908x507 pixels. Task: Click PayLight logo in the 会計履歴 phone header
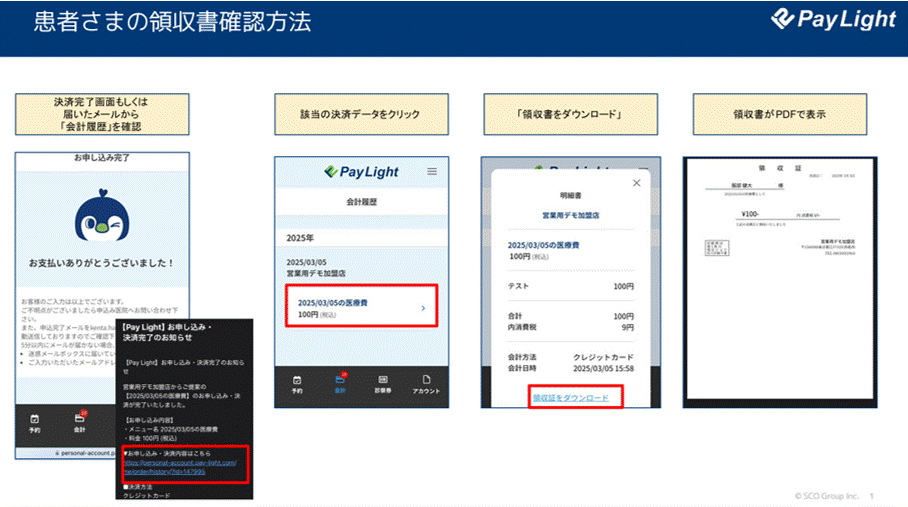[361, 171]
